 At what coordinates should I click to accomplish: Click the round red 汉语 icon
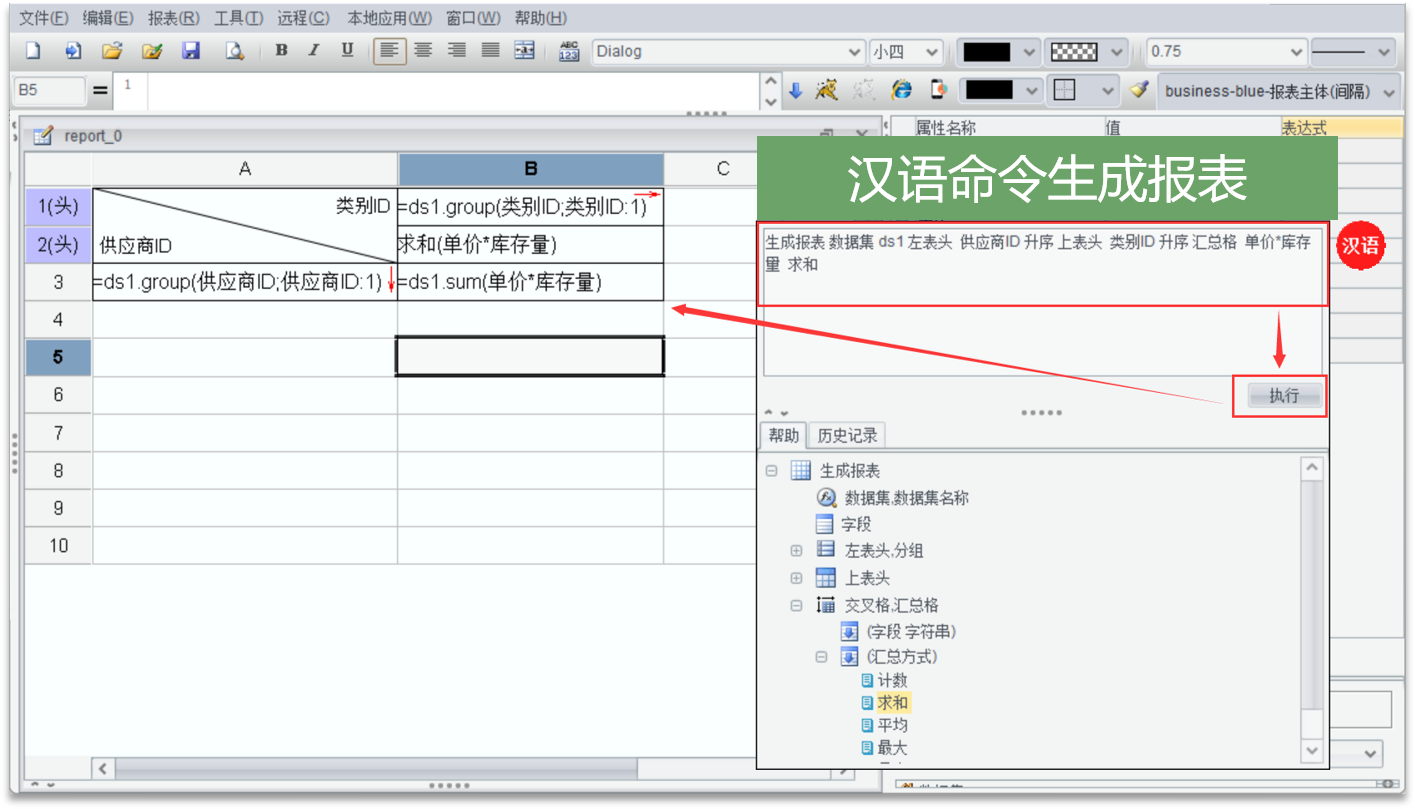[1359, 246]
